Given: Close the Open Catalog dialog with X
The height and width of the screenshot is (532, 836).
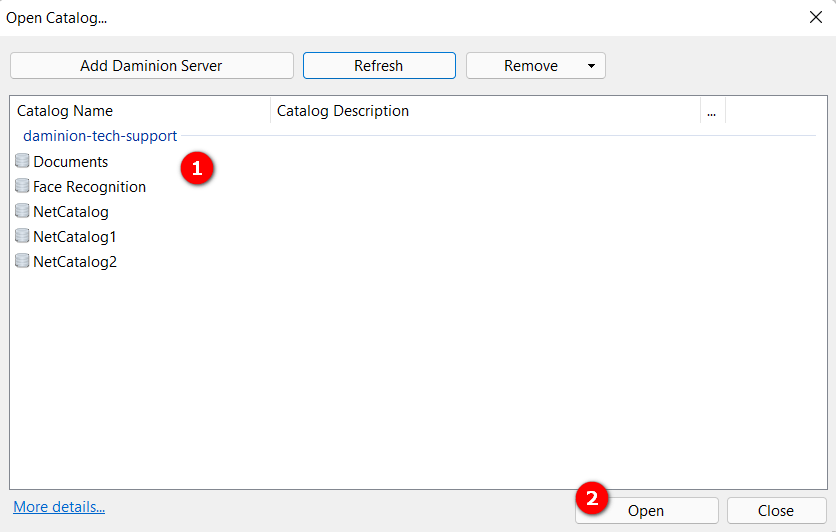Looking at the screenshot, I should point(815,17).
